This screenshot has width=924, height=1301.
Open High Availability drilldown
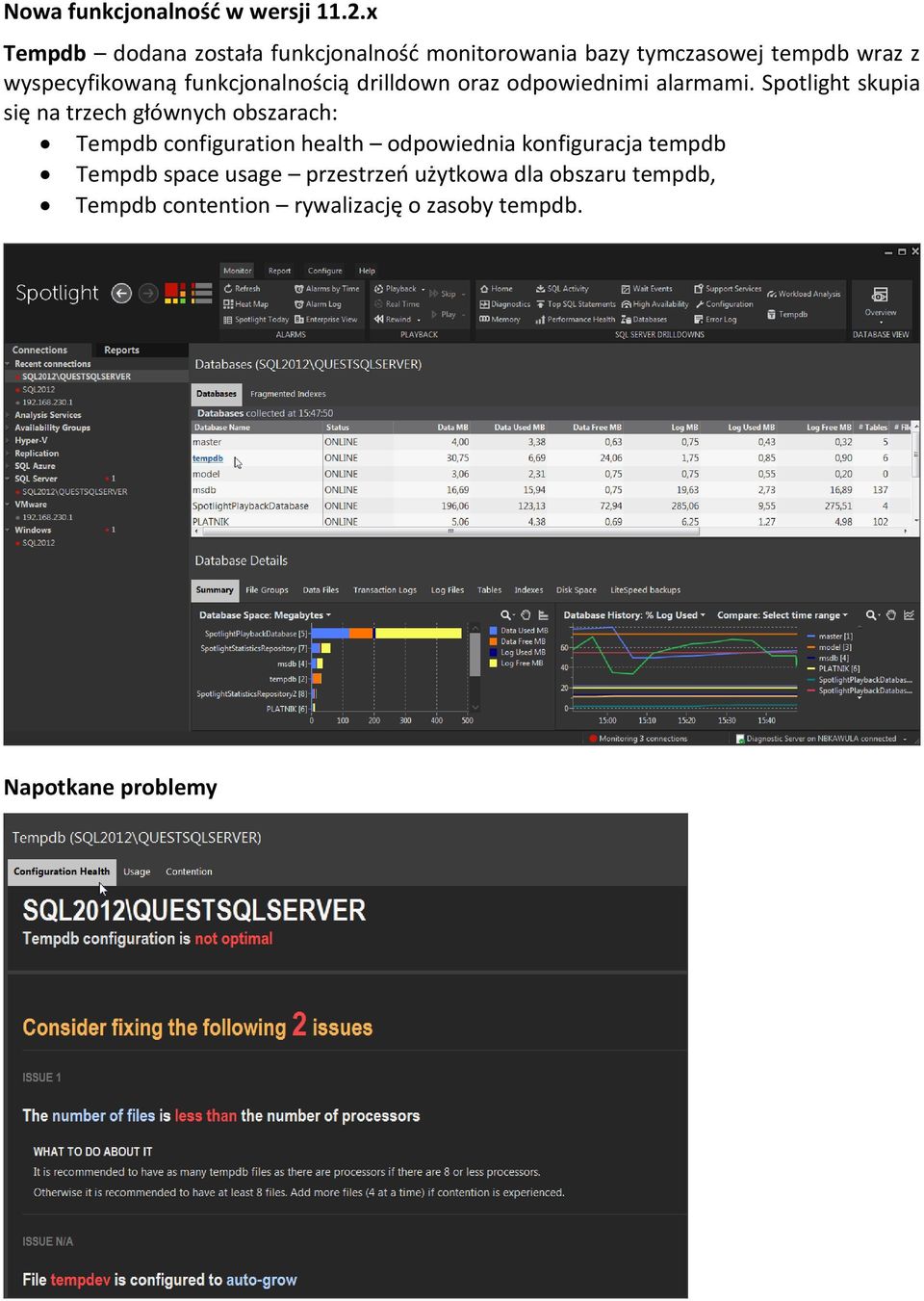pyautogui.click(x=654, y=303)
